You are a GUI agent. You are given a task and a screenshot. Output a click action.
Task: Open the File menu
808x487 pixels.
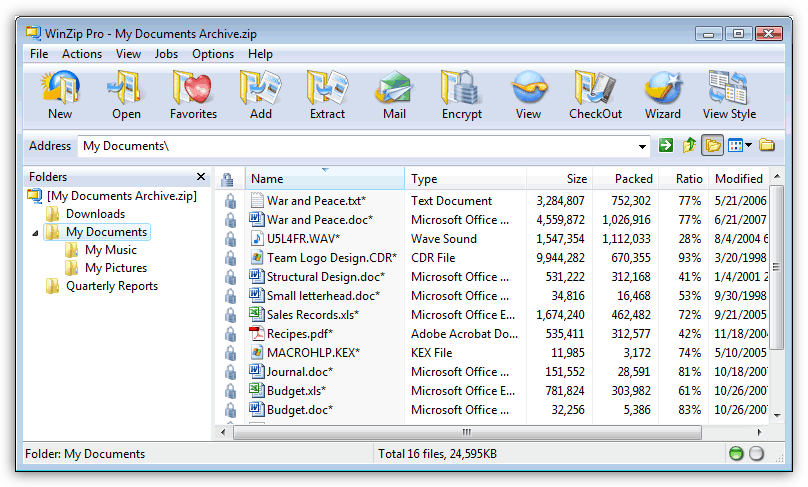[x=39, y=54]
